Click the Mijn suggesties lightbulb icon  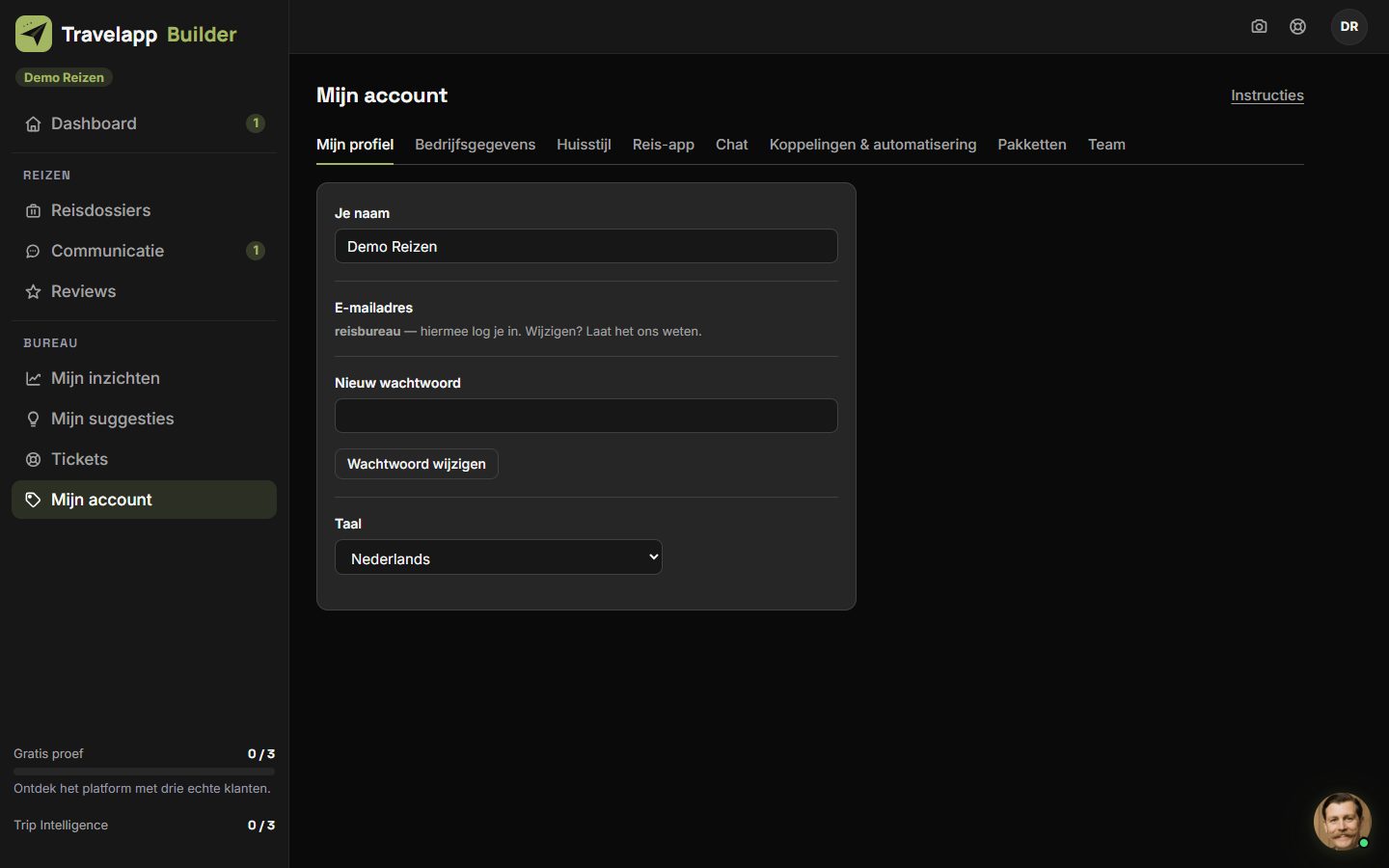point(33,419)
